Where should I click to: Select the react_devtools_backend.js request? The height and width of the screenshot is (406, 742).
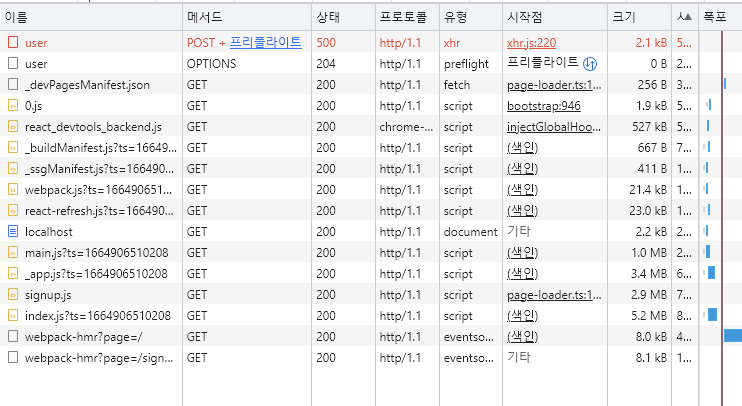(x=93, y=127)
